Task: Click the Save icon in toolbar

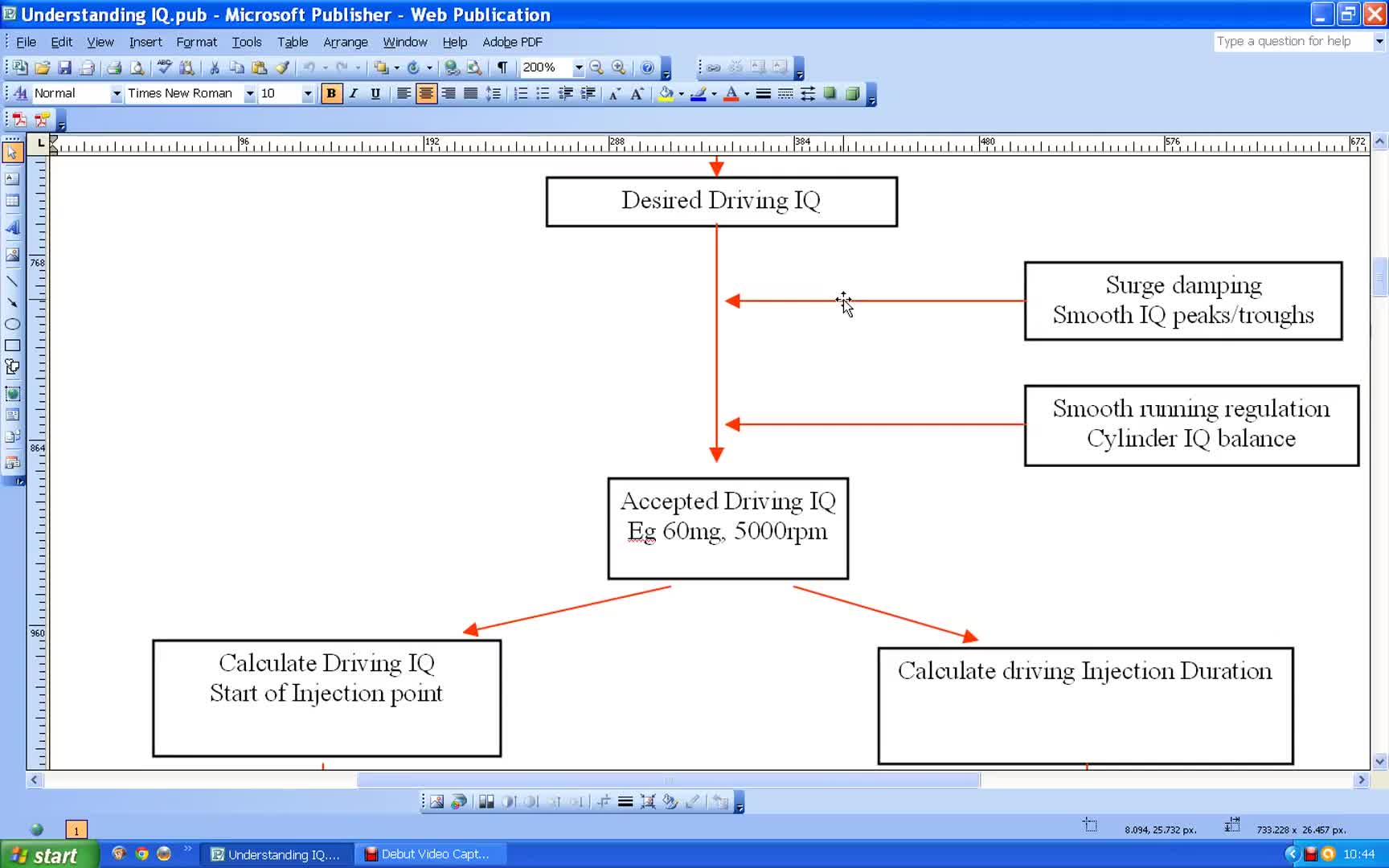Action: pos(65,68)
